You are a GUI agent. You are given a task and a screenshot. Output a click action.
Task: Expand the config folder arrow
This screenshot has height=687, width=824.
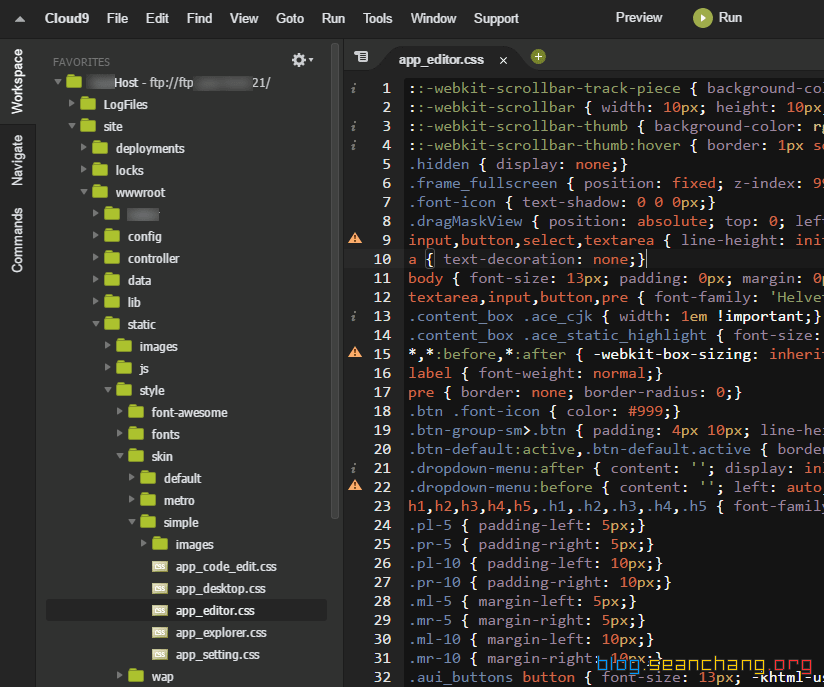point(95,235)
